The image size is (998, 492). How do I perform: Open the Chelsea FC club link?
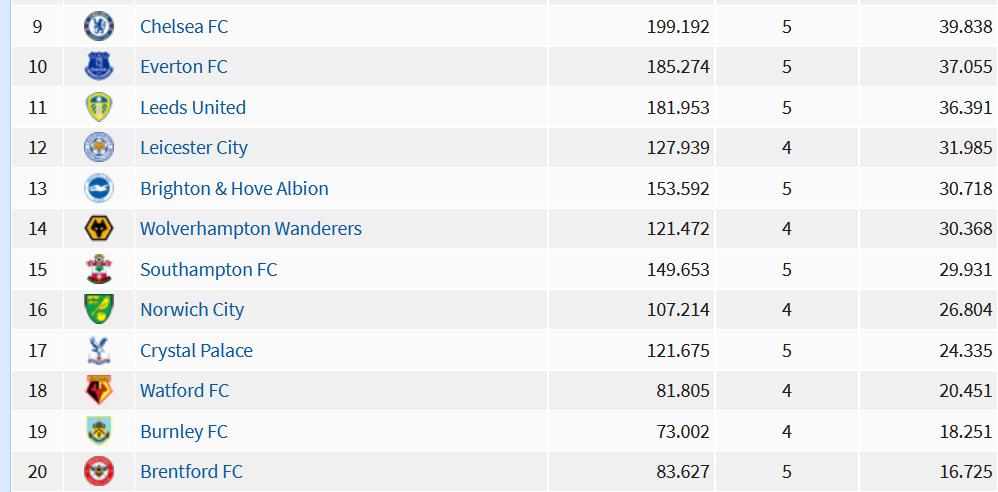point(184,26)
